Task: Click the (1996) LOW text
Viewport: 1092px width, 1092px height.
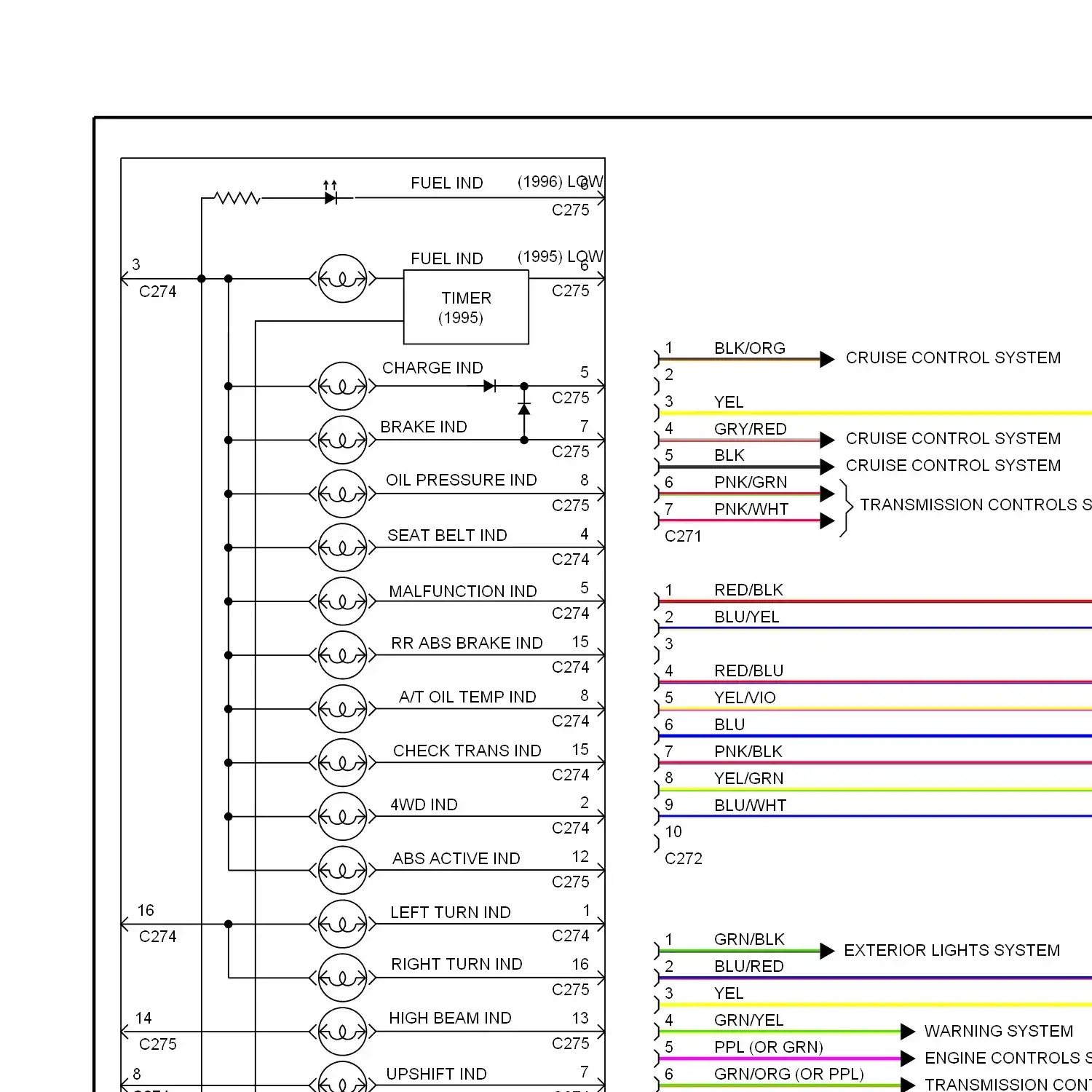Action: 560,181
